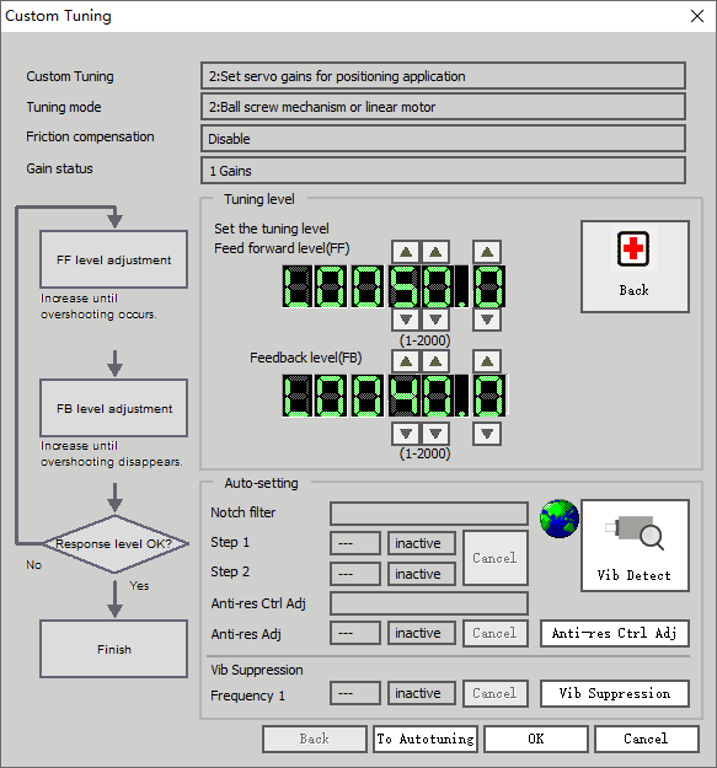Click the 'Increase until overshooting disappears.' text
The width and height of the screenshot is (717, 768).
tap(111, 454)
